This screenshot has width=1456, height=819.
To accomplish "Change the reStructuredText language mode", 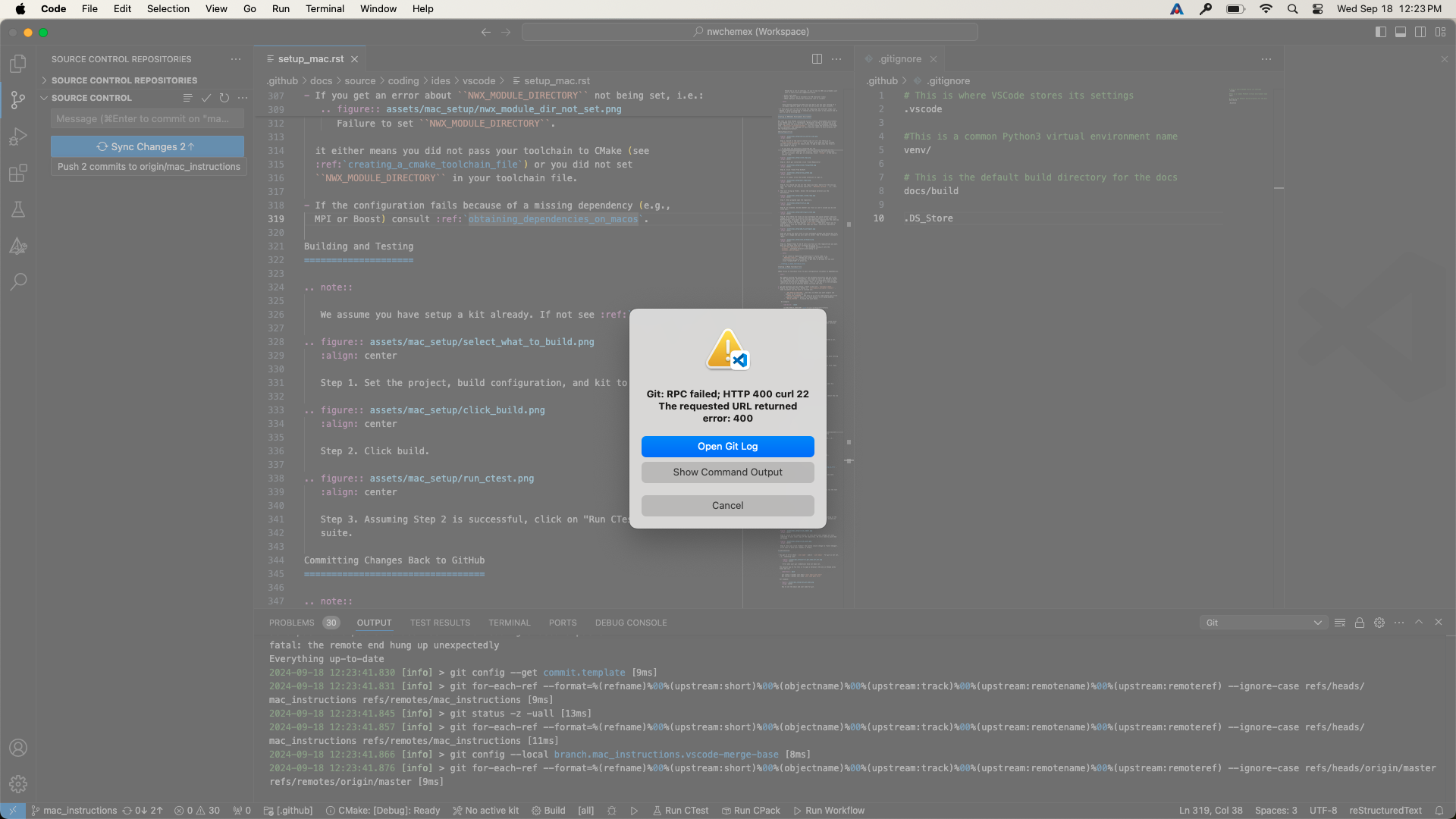I will click(x=1385, y=811).
